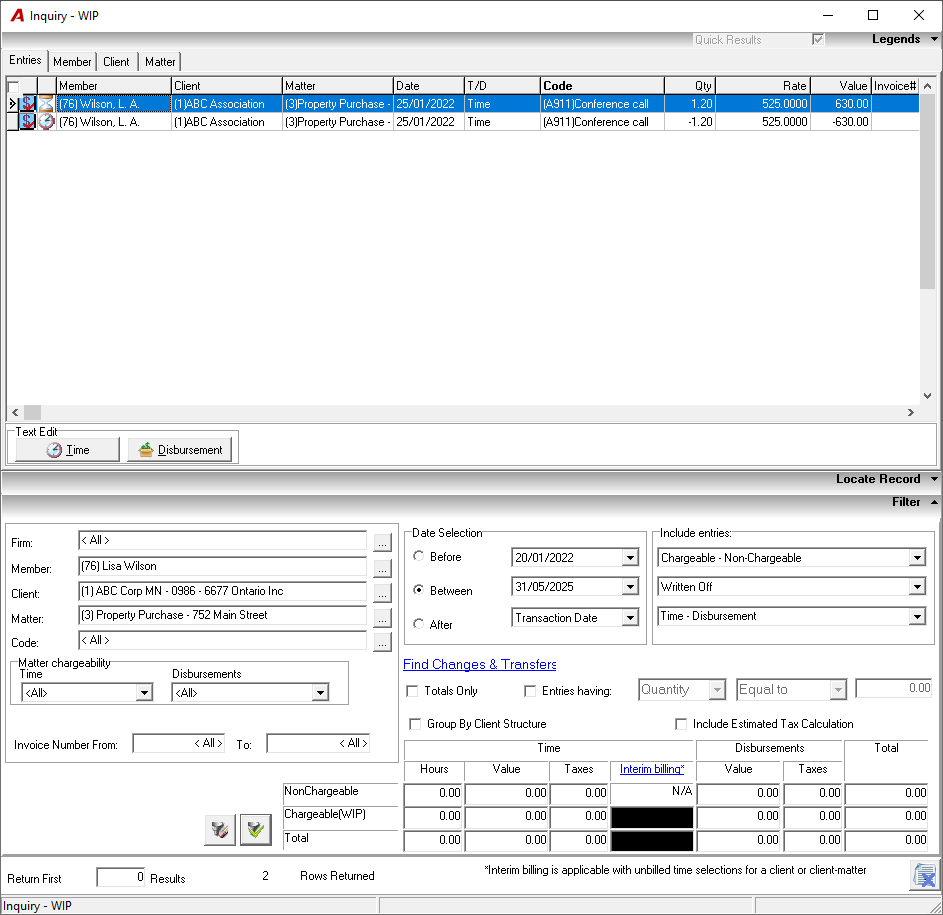Click the scroll-left arrow of the grid
This screenshot has width=943, height=915.
click(15, 413)
